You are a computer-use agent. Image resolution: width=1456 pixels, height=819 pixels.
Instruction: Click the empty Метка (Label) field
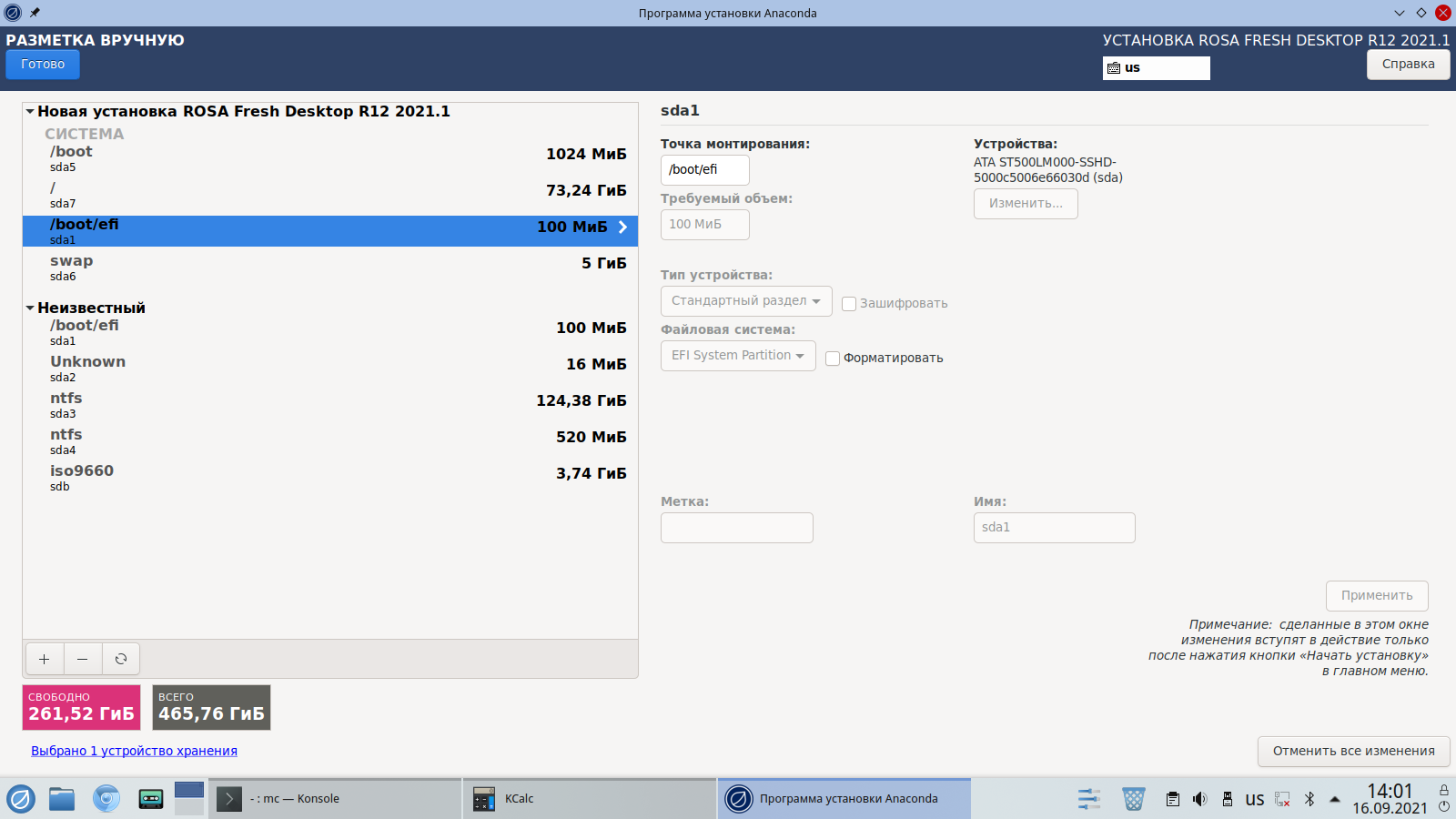[737, 528]
